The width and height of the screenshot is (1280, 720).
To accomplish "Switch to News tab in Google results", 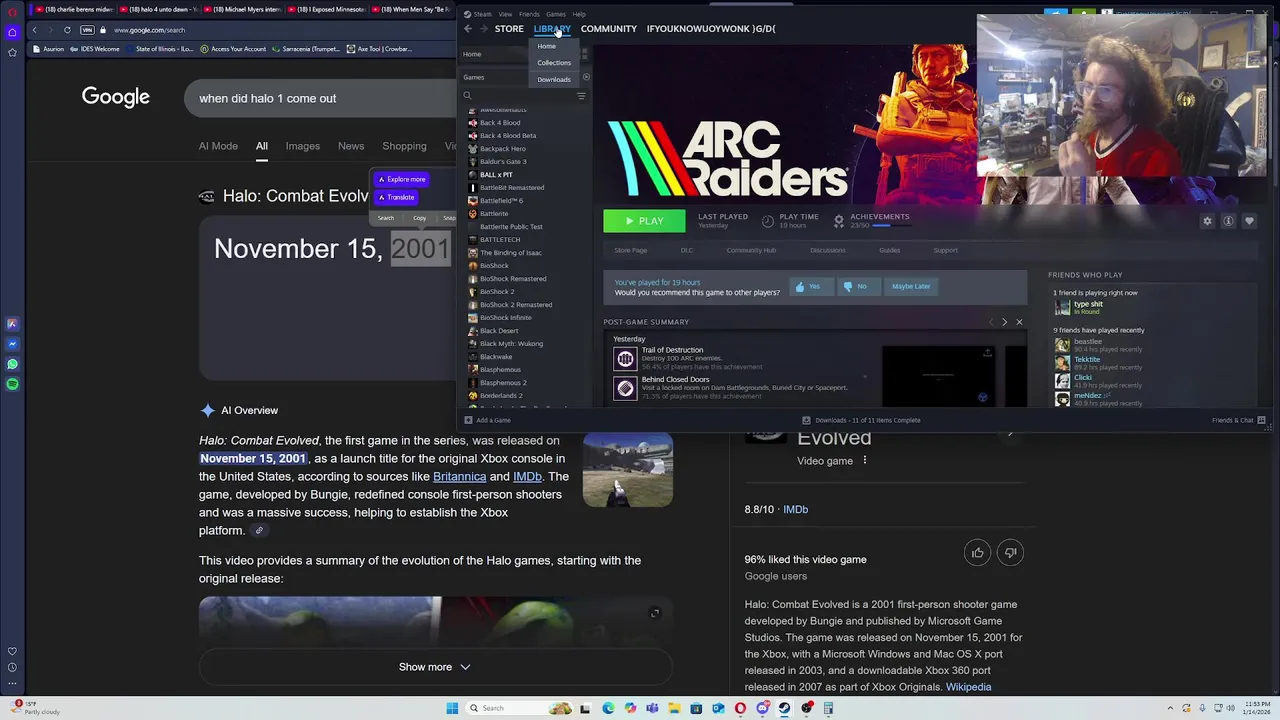I will [x=351, y=146].
